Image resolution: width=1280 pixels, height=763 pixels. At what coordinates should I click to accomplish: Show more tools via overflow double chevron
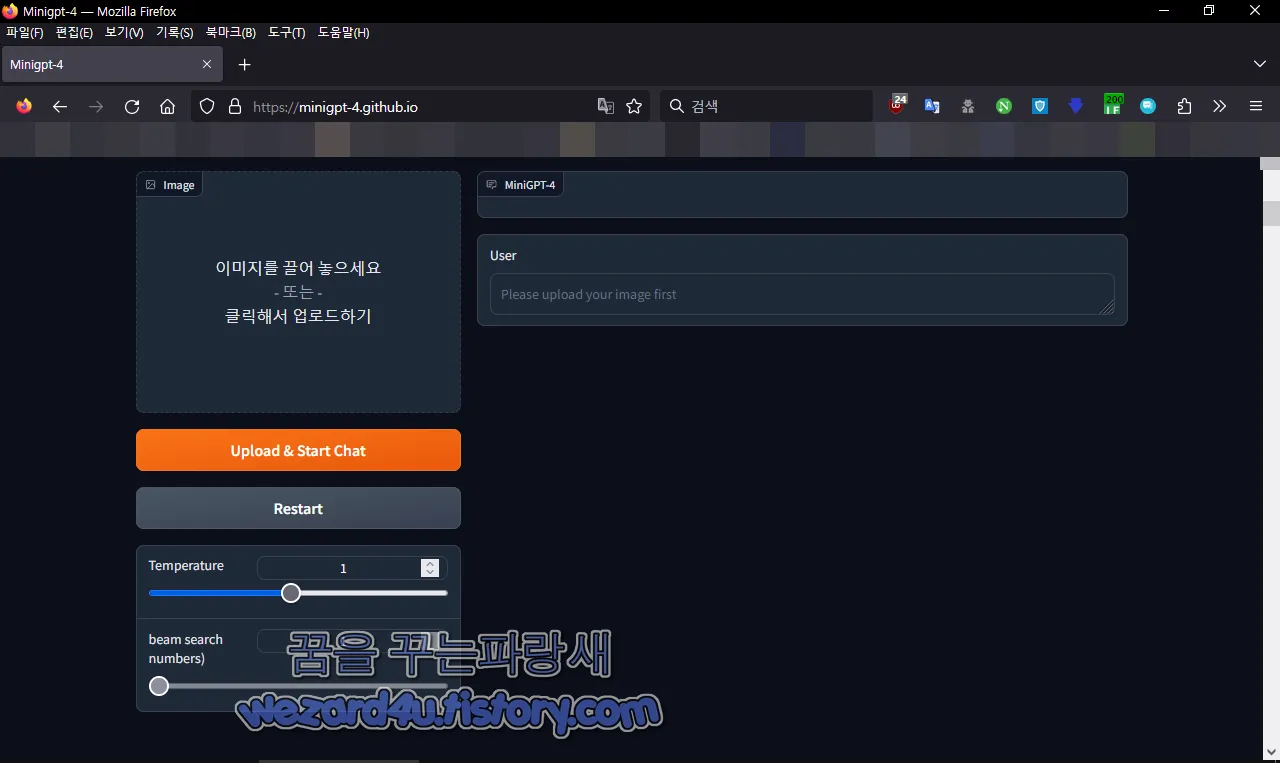1220,106
